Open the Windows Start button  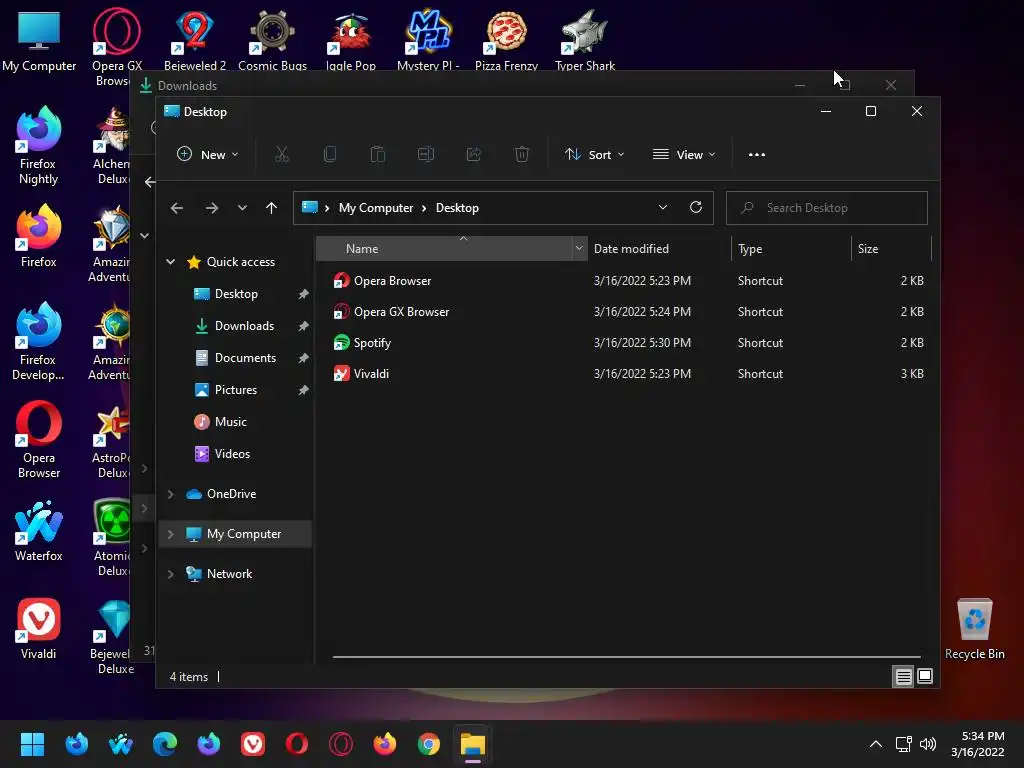32,744
